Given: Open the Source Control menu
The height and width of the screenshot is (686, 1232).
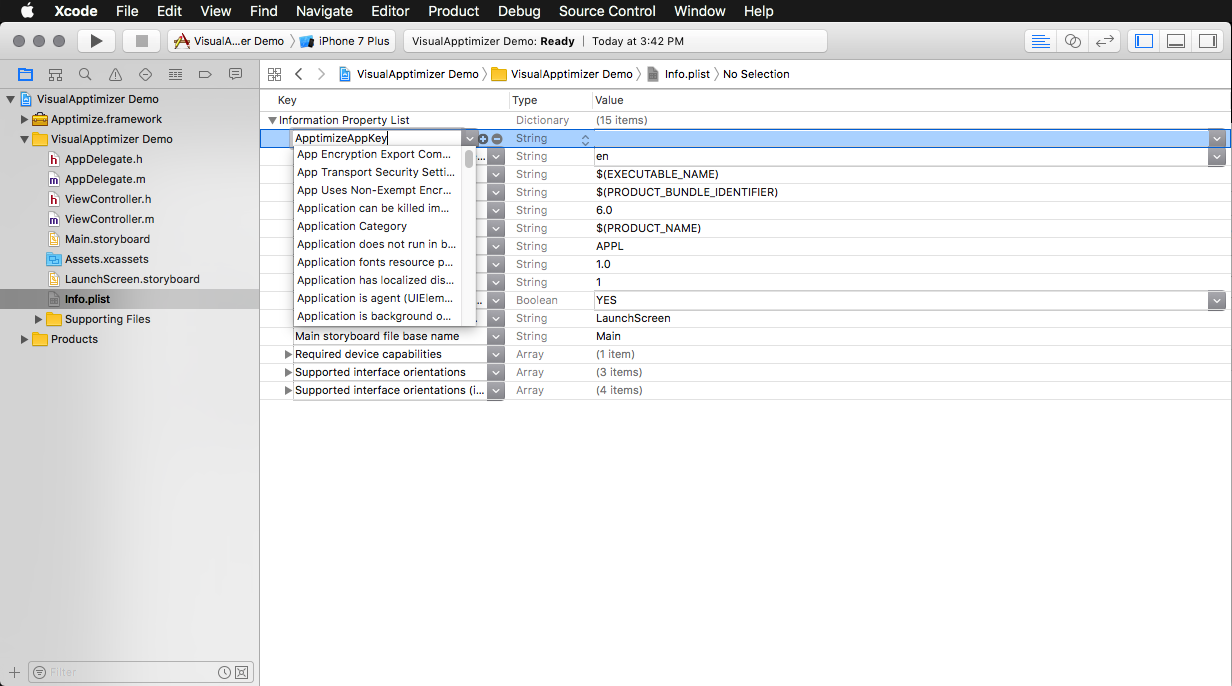Looking at the screenshot, I should (607, 11).
